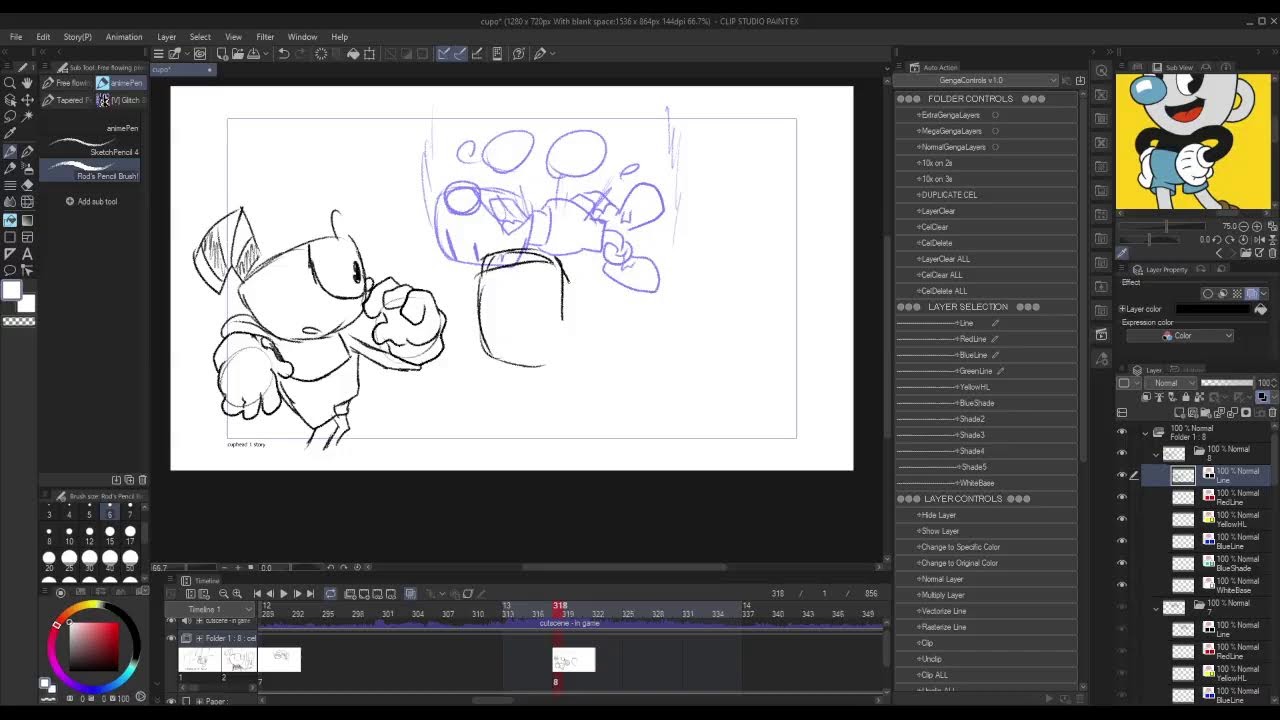
Task: Click New animation cel icon in timeline
Action: 350,594
